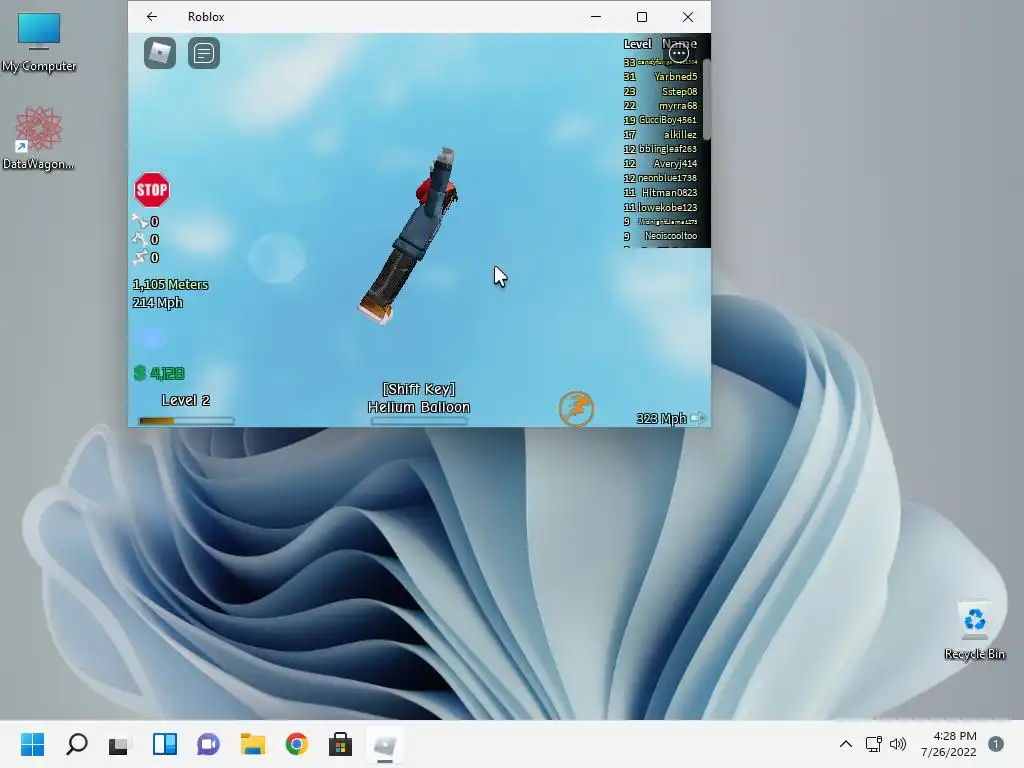Open DataWagon desktop shortcut
This screenshot has width=1024, height=768.
[39, 138]
